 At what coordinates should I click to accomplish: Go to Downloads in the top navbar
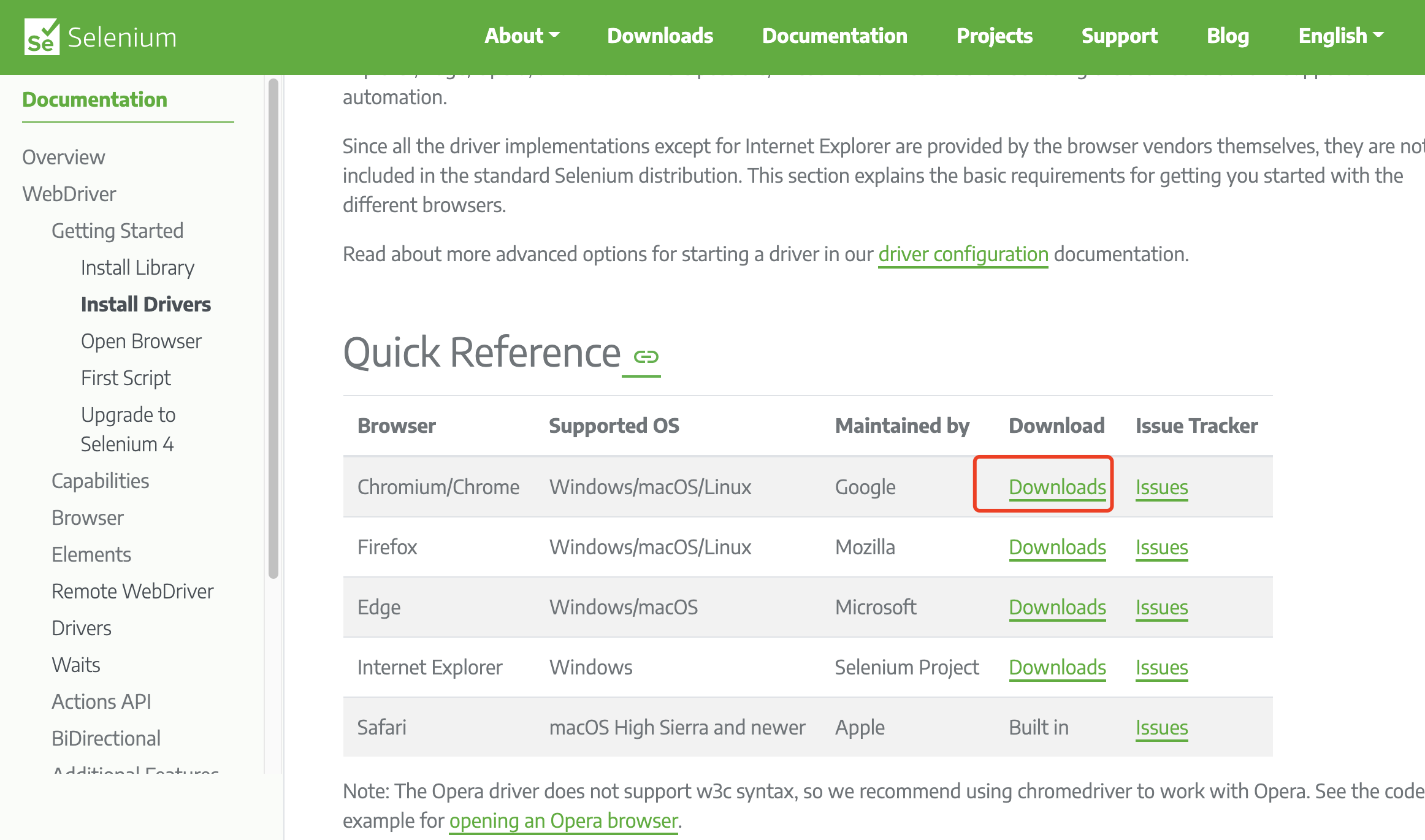click(x=660, y=36)
